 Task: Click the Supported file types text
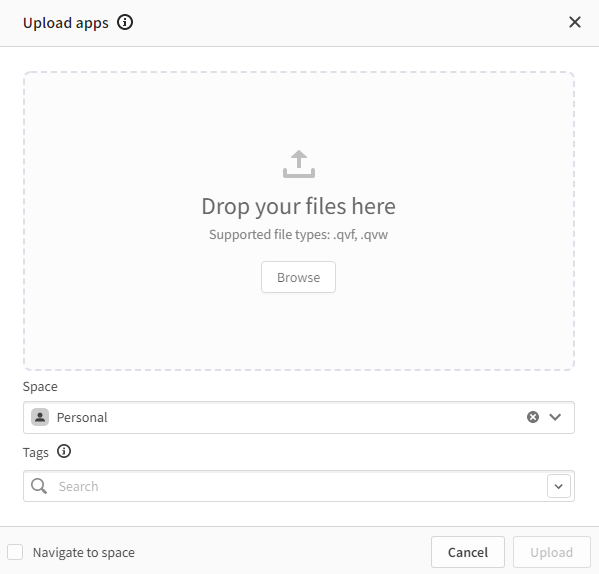(x=298, y=234)
